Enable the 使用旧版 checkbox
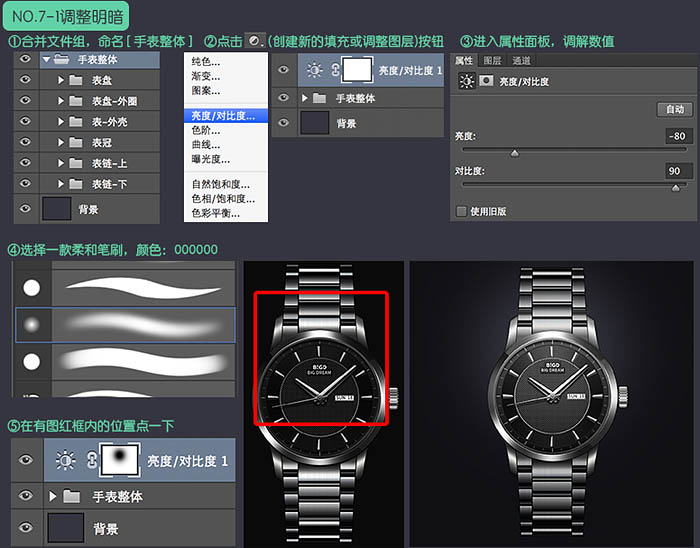The width and height of the screenshot is (700, 548). click(x=461, y=211)
